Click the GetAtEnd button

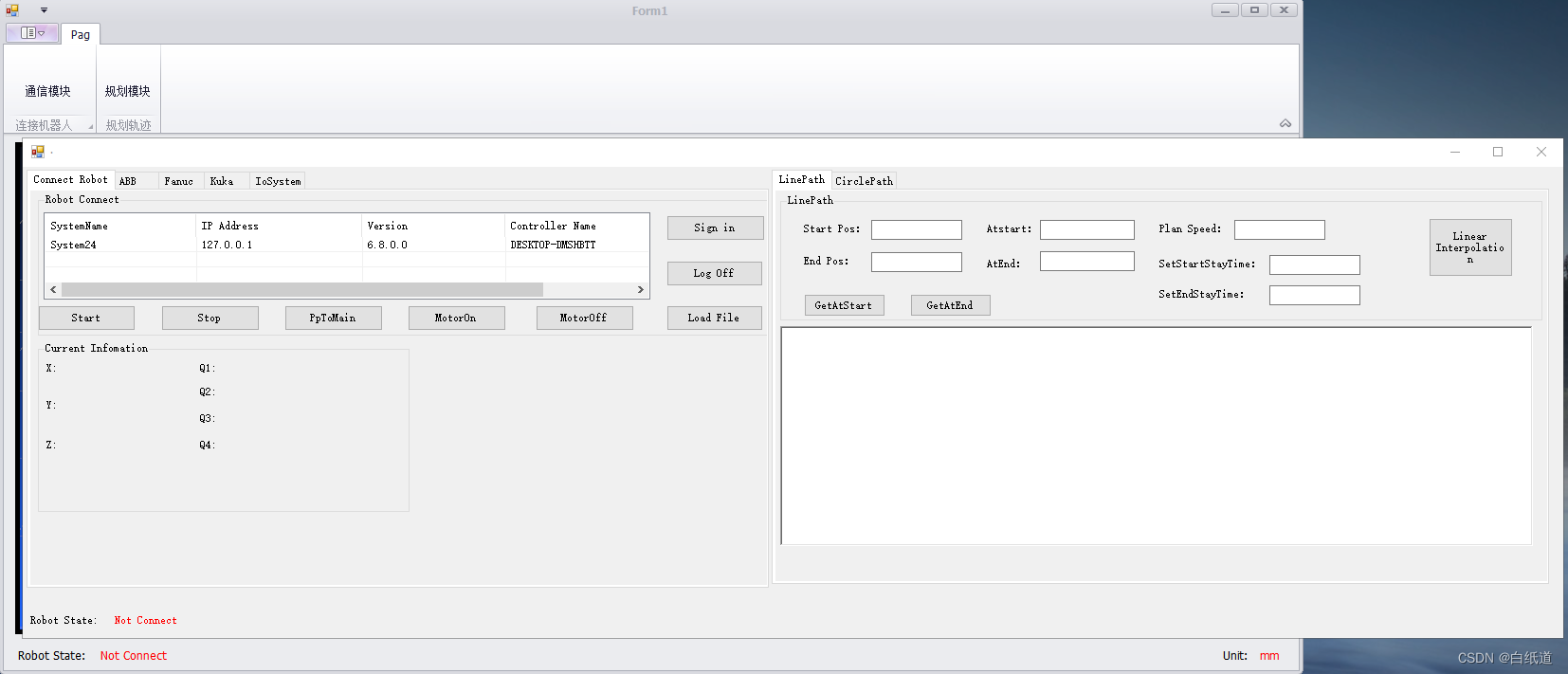(x=950, y=305)
